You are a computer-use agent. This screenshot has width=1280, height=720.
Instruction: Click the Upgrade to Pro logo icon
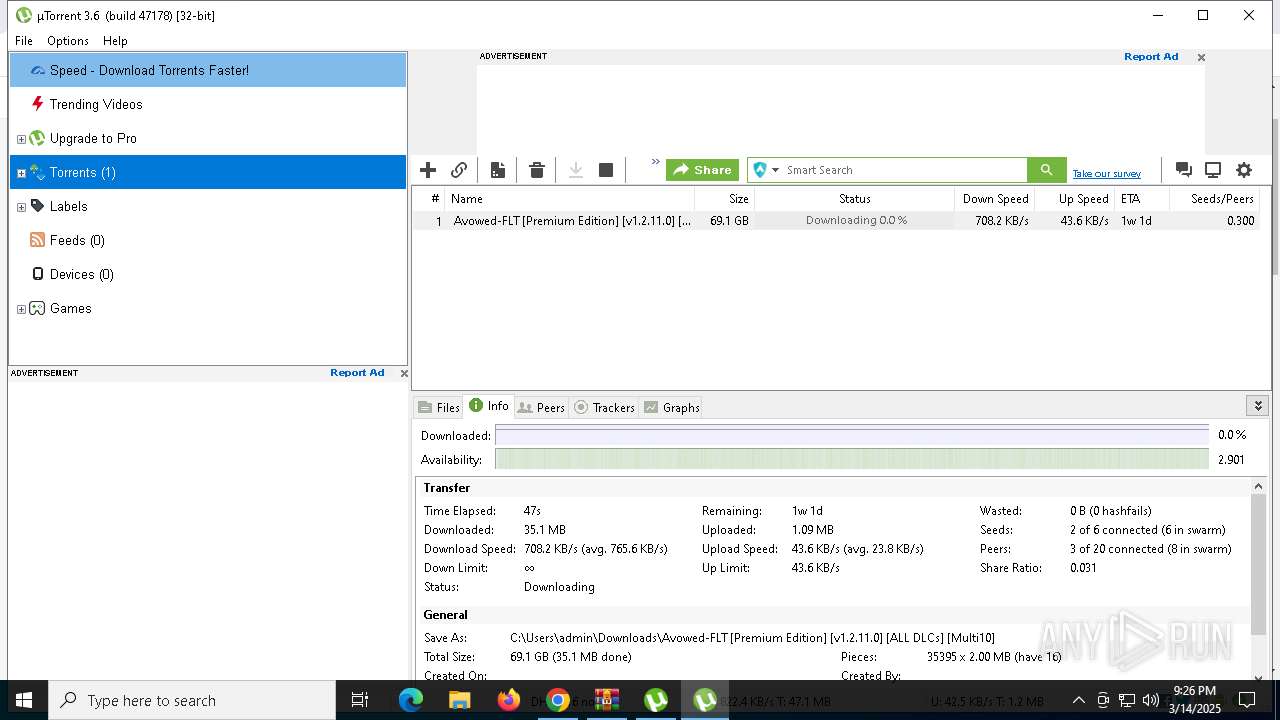tap(37, 138)
